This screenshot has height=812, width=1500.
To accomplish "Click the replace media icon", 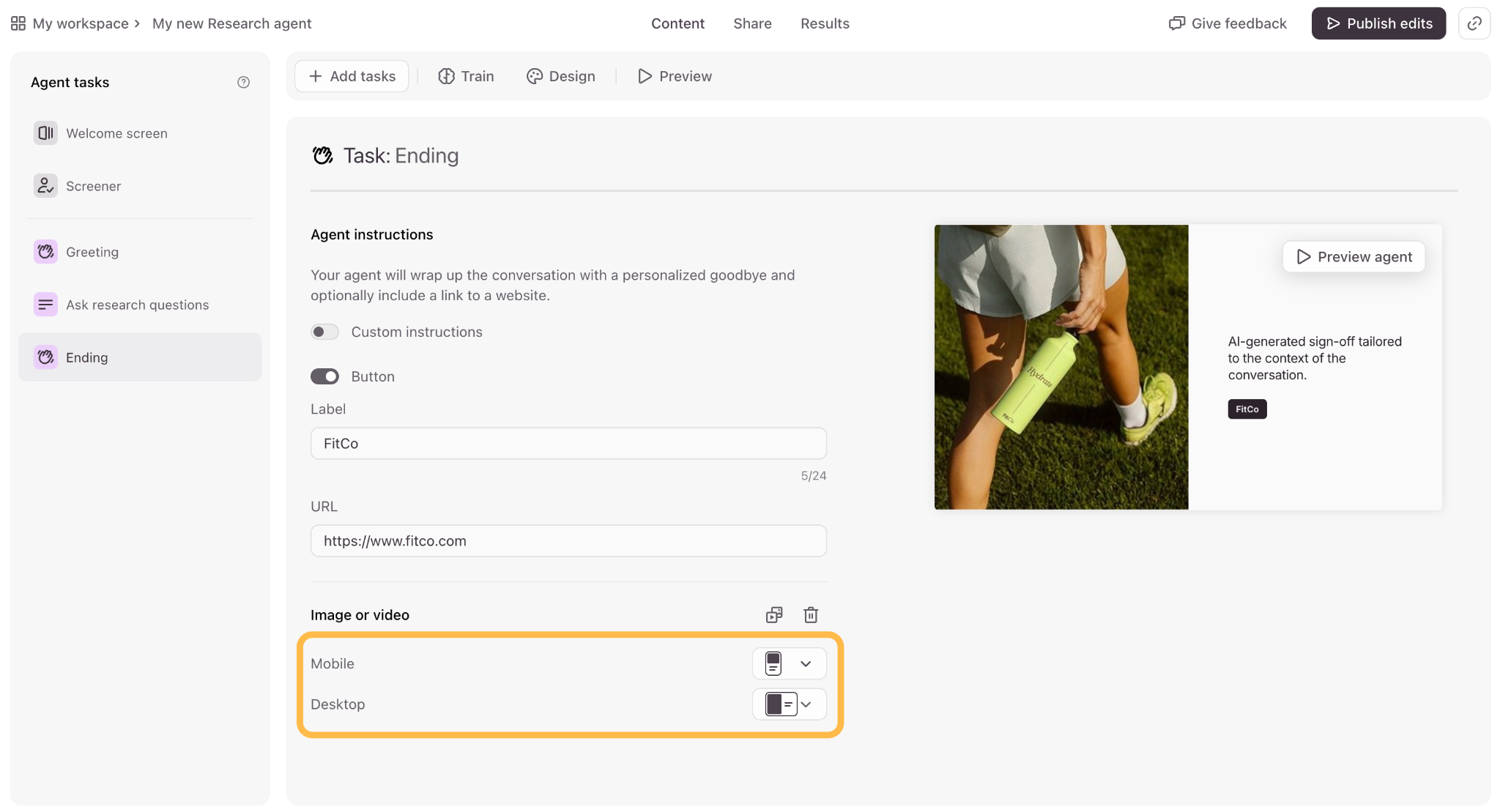I will [774, 615].
